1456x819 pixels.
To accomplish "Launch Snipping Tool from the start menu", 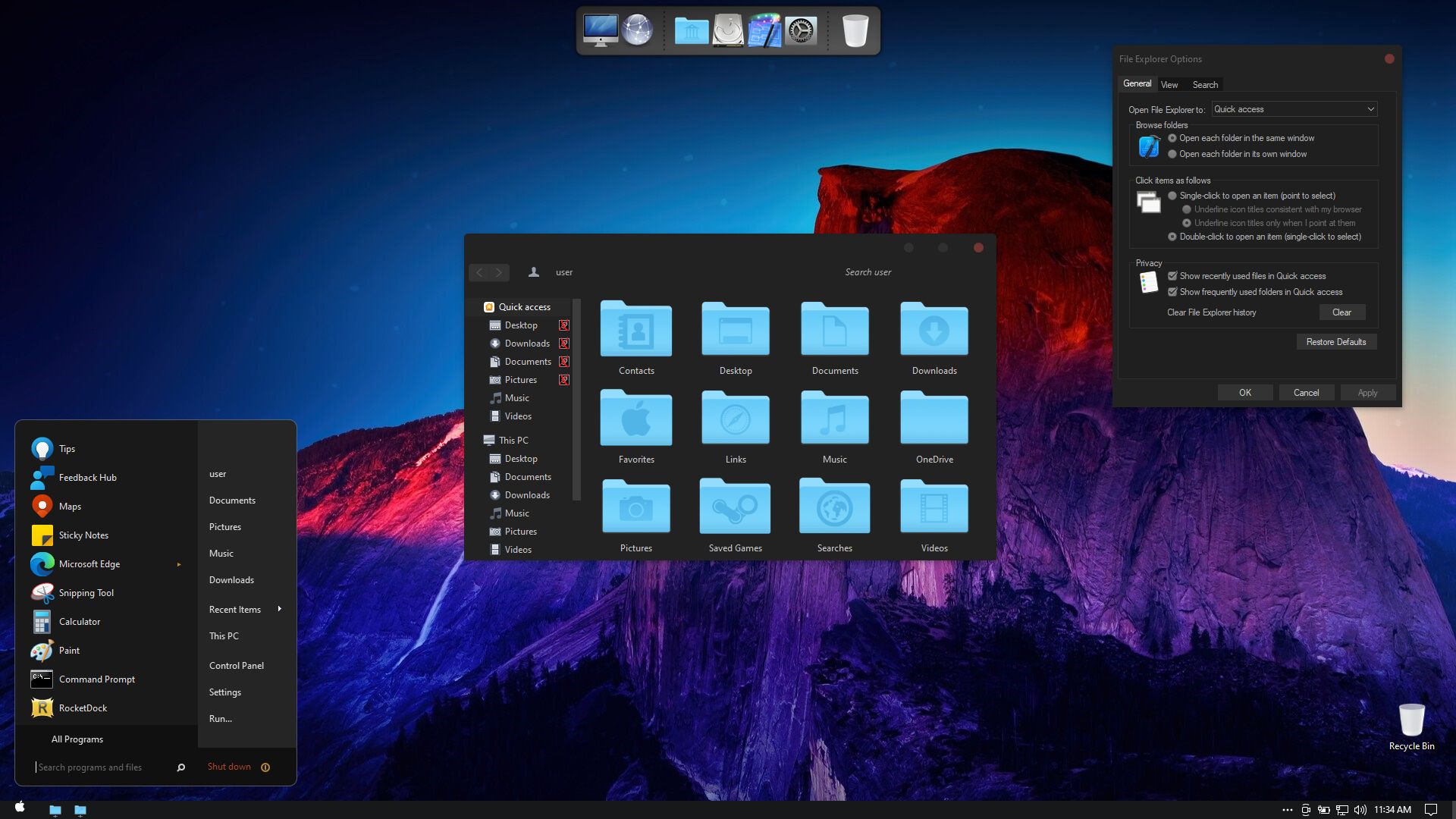I will point(86,593).
